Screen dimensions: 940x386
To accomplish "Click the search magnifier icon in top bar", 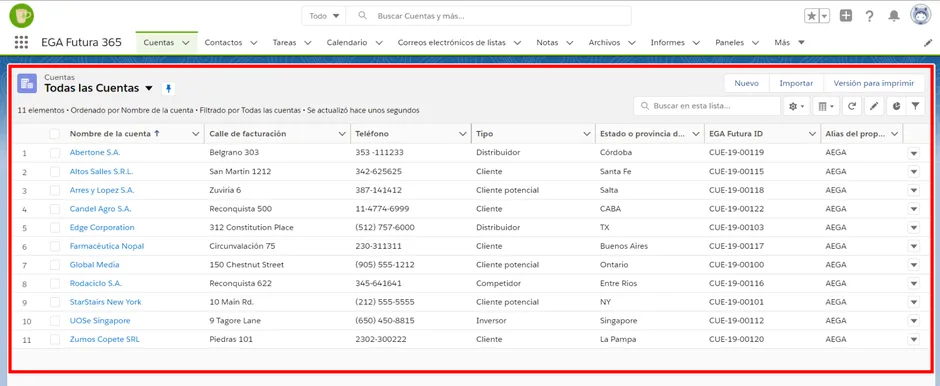I will pyautogui.click(x=362, y=16).
